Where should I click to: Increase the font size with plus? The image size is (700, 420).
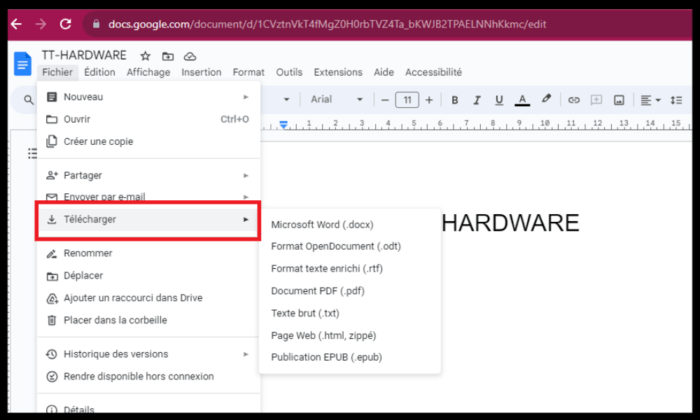coord(429,100)
